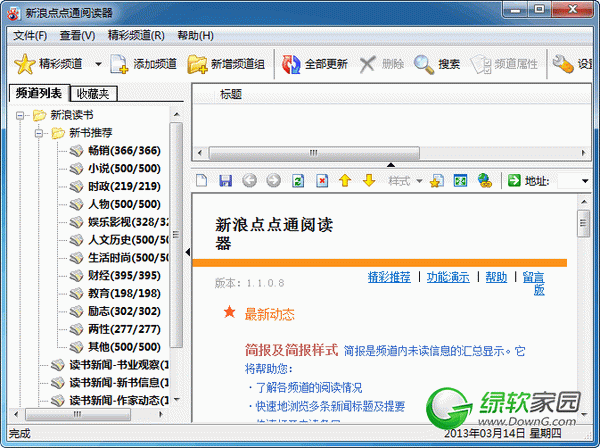The height and width of the screenshot is (448, 600).
Task: Switch to the 频道列表 tab
Action: coord(39,93)
